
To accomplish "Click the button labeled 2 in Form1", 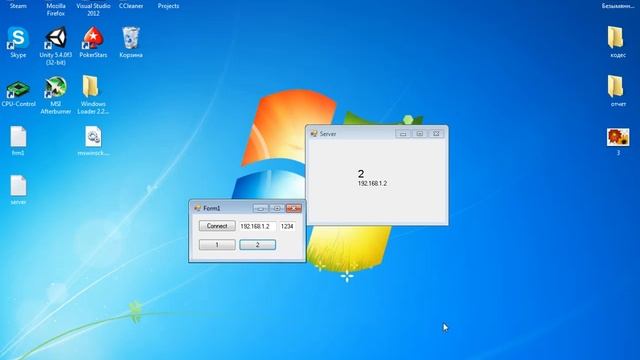I will 258,244.
